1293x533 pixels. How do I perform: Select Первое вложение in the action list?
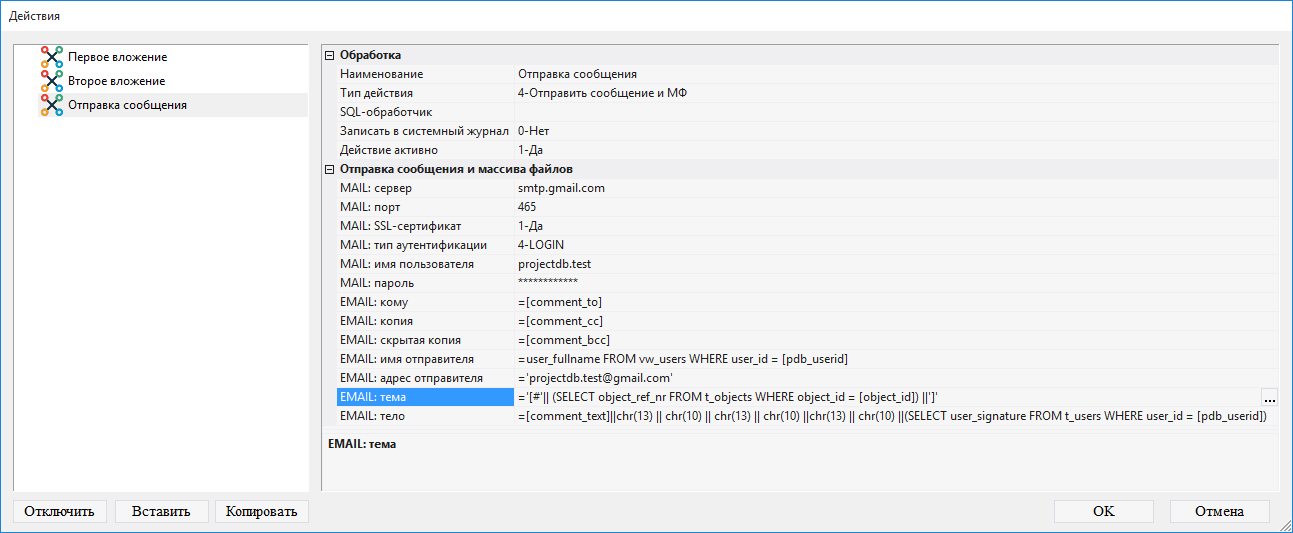117,57
